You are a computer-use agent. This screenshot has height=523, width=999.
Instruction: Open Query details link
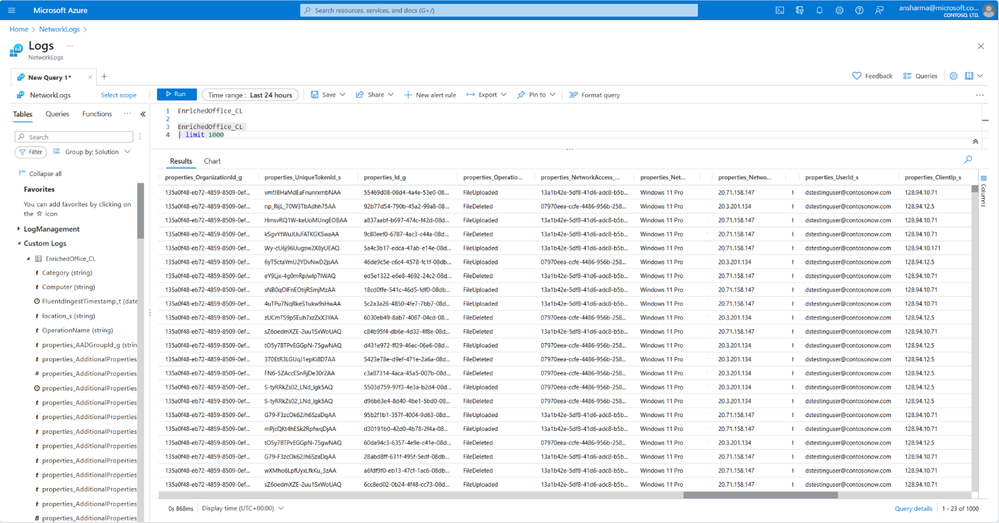[913, 508]
